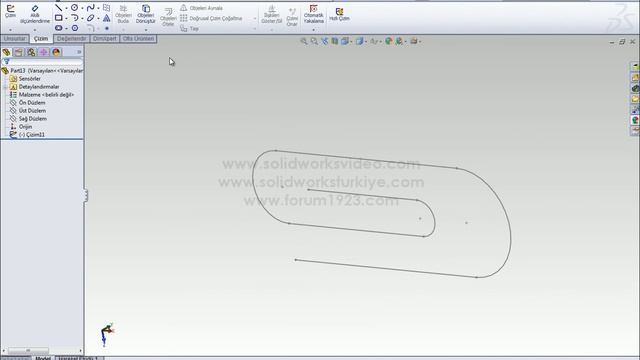Click the Hızlı Çizim rapid sketch tool
Viewport: 640px width, 360px height.
pos(339,14)
